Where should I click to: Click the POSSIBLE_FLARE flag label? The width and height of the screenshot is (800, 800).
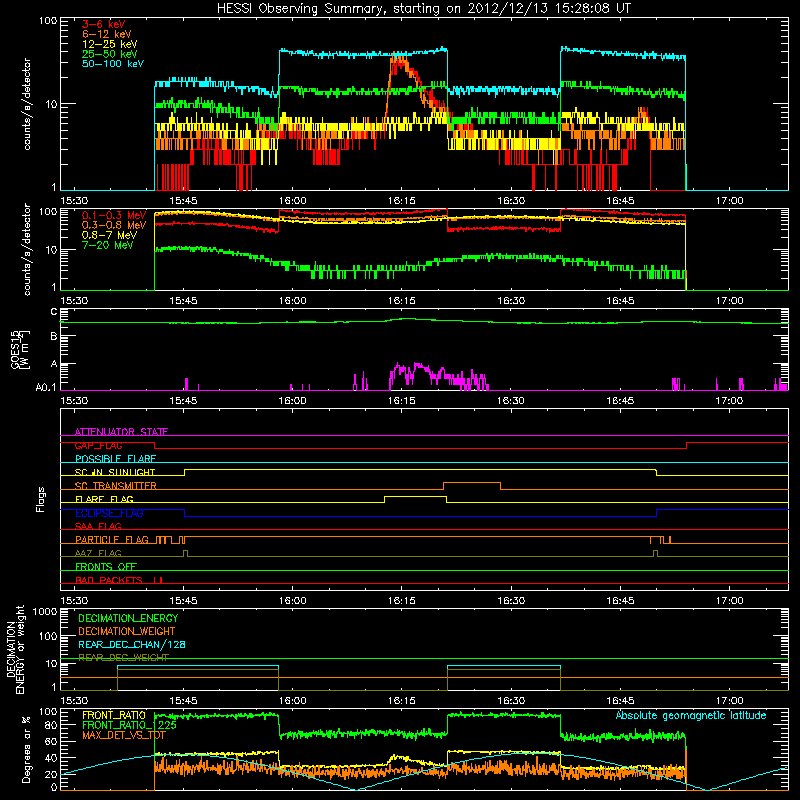coord(115,459)
